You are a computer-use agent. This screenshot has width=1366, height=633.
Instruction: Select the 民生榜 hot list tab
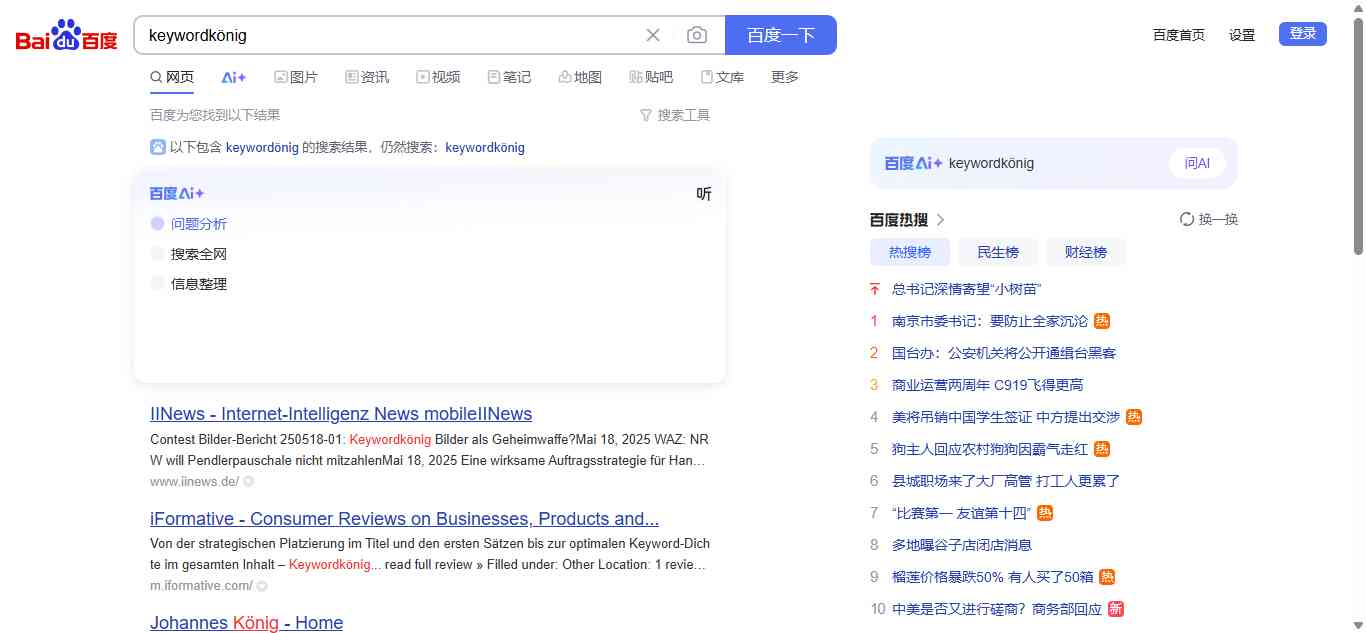pos(998,252)
